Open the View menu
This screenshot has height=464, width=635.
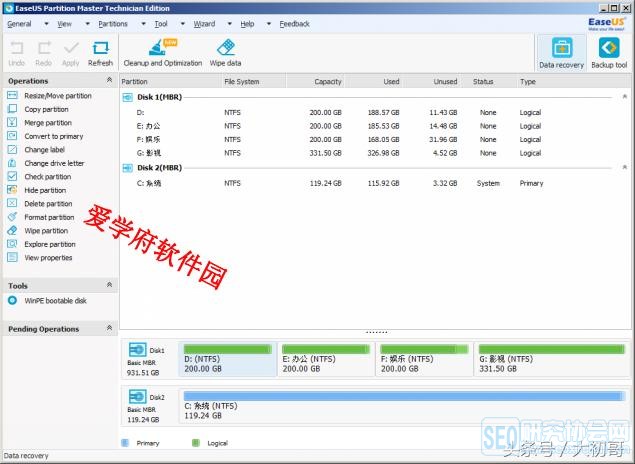[x=64, y=24]
